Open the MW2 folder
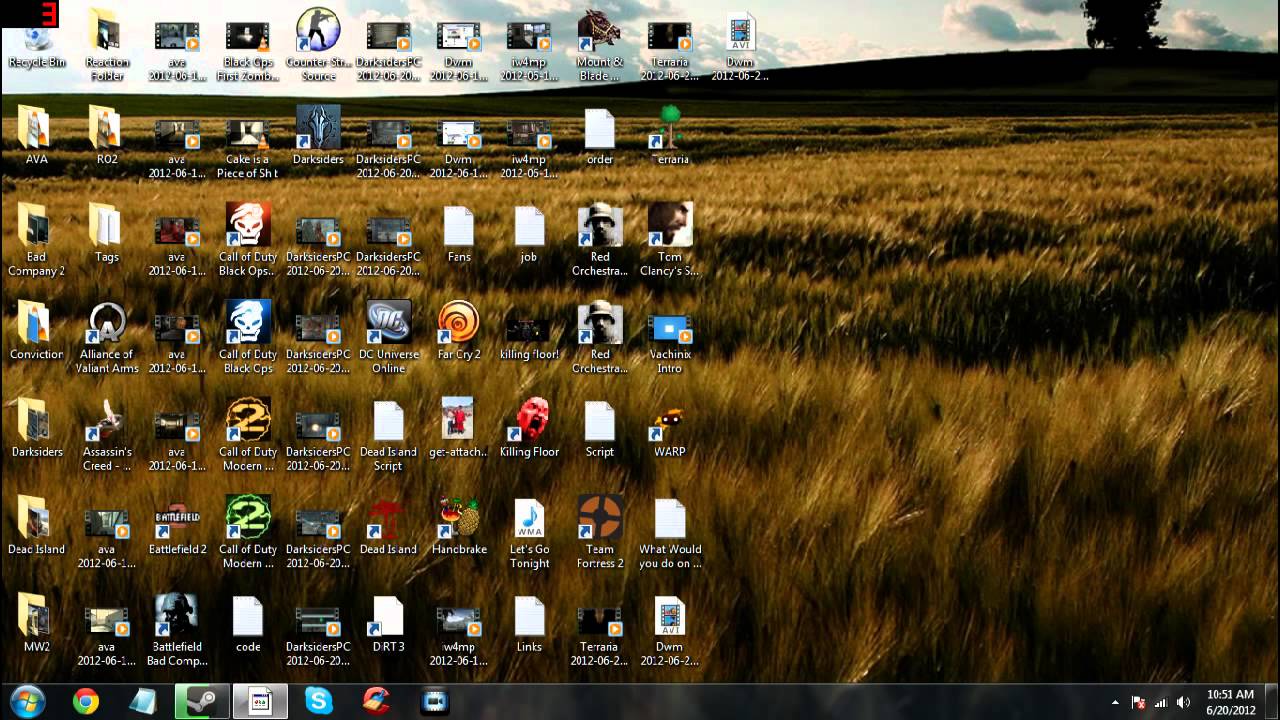This screenshot has width=1280, height=720. (x=36, y=624)
